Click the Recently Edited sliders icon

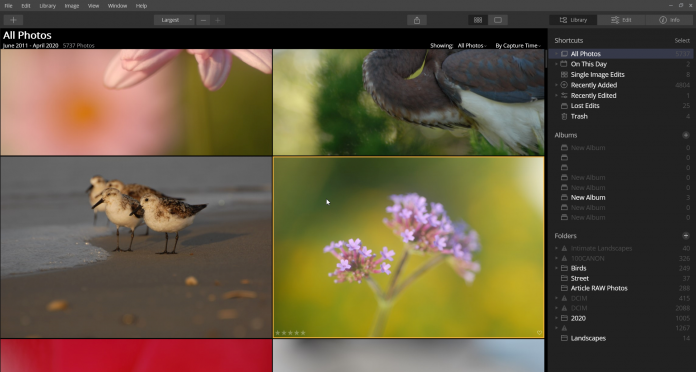tap(564, 95)
